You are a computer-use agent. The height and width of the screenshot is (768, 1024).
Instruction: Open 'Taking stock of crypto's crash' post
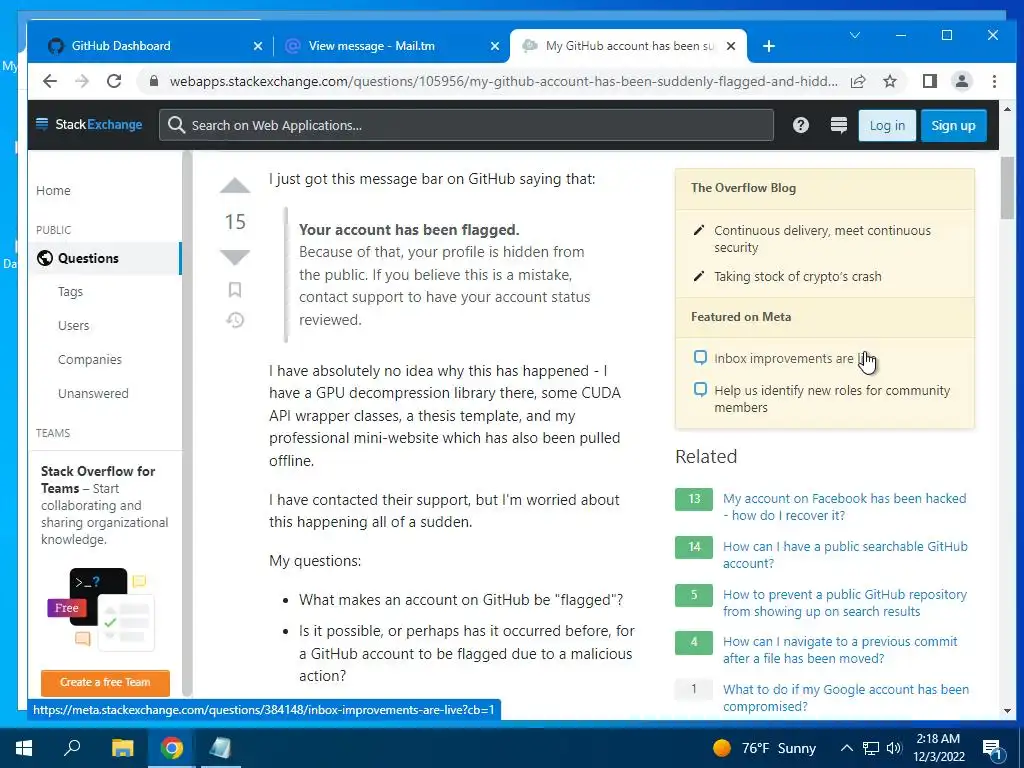point(797,276)
